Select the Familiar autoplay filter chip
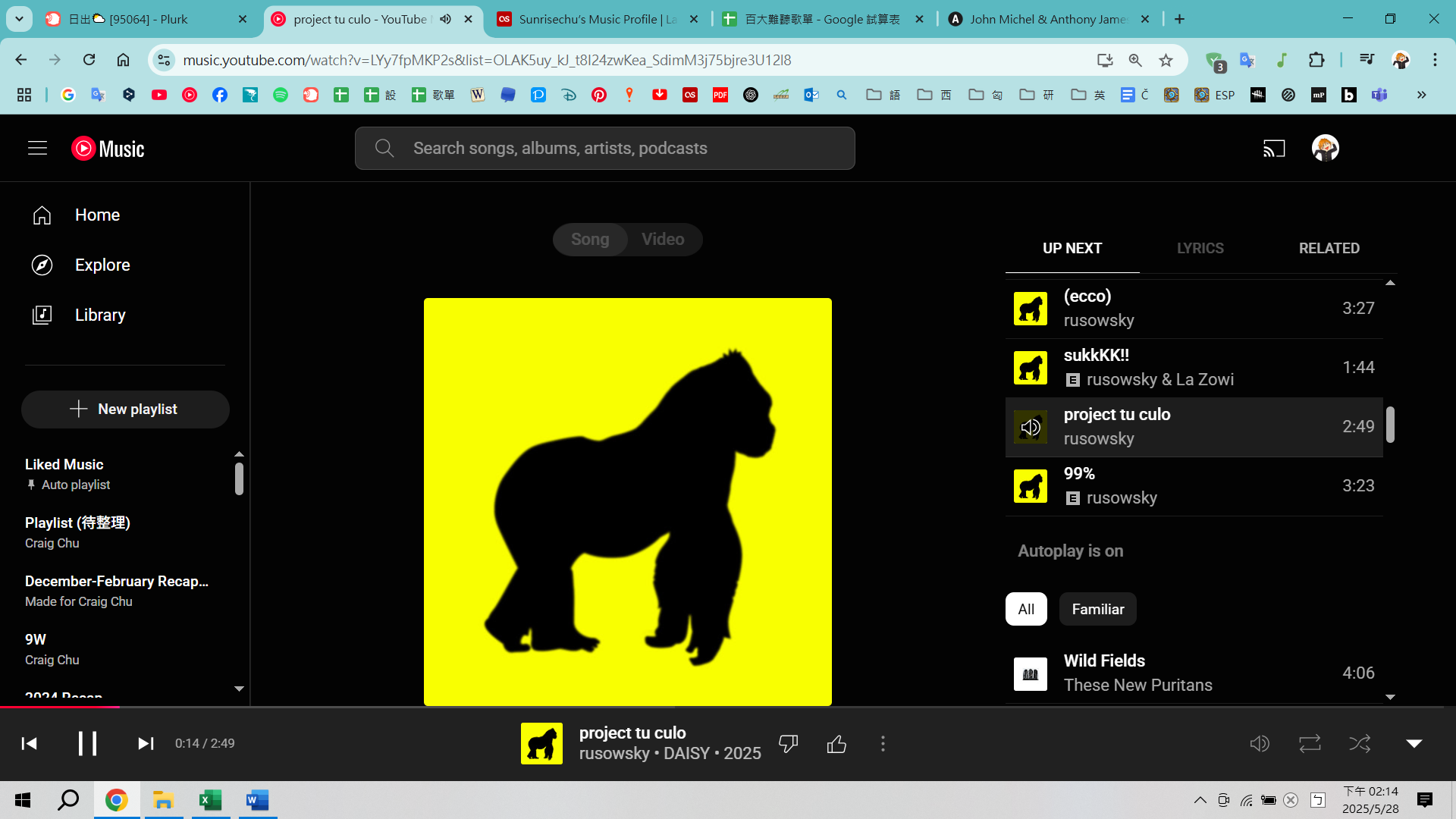Viewport: 1456px width, 819px height. 1097,609
